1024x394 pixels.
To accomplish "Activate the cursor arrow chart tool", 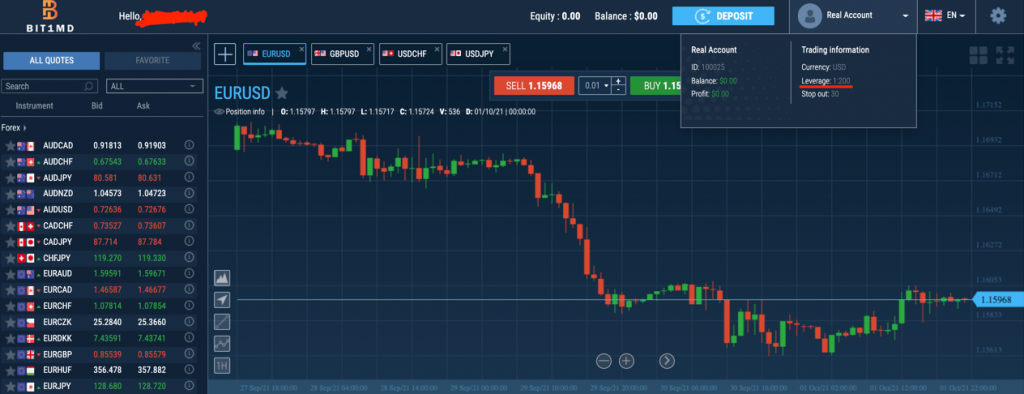I will tap(223, 300).
